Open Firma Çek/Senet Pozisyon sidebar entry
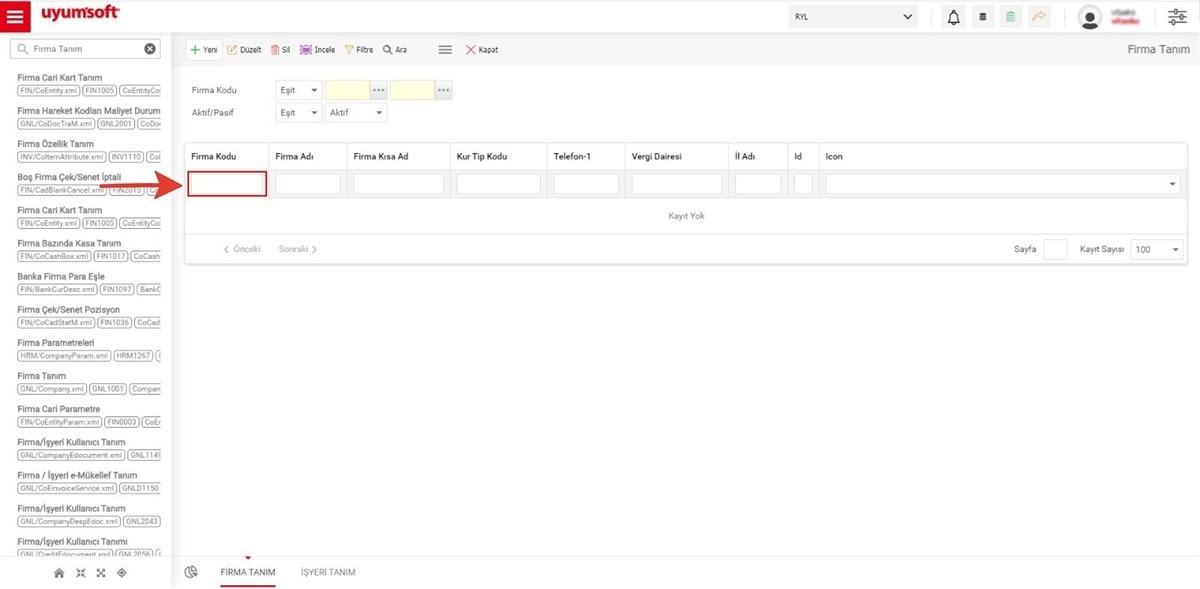 tap(69, 310)
